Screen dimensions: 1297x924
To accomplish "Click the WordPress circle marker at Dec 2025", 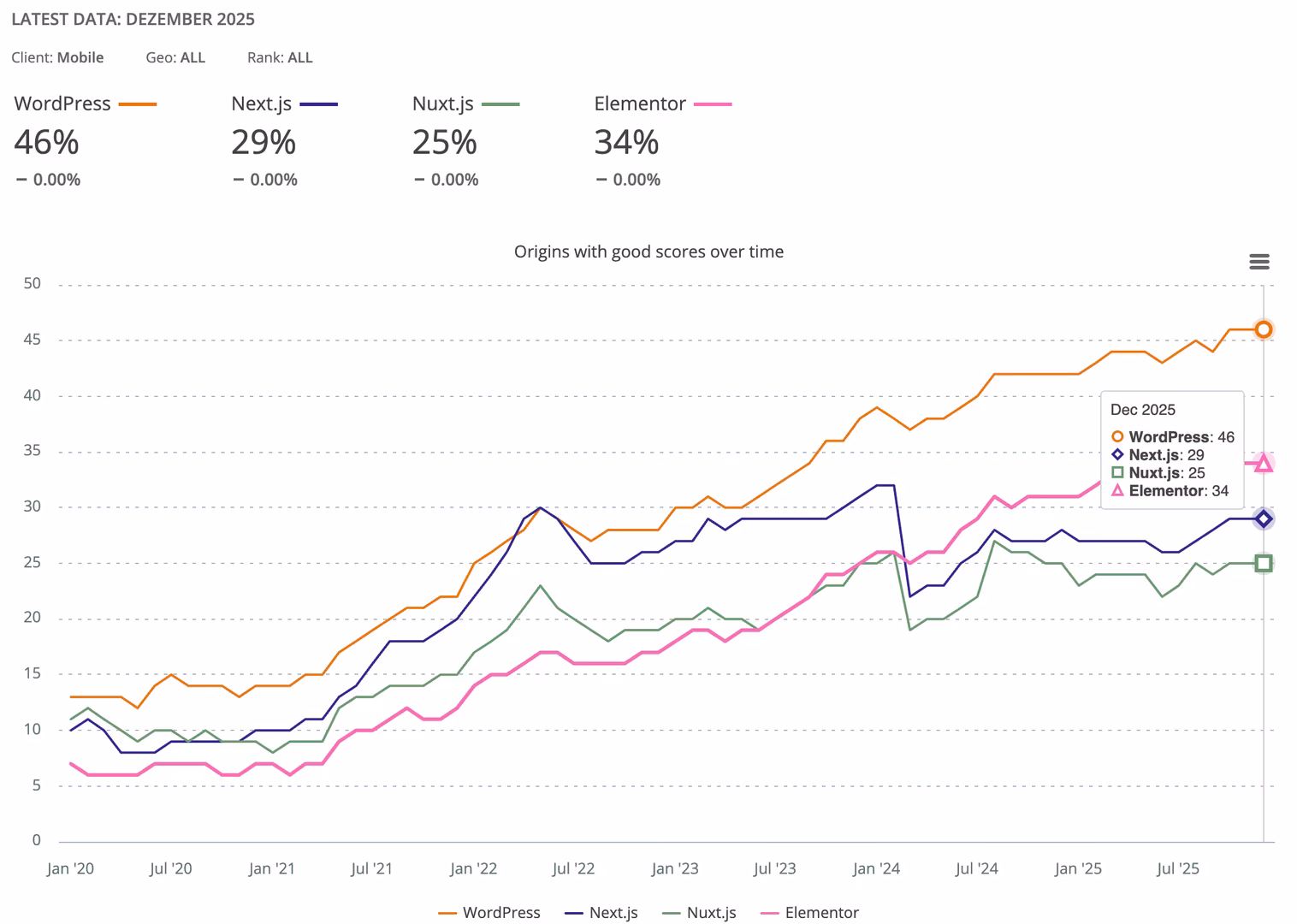I will [1263, 329].
